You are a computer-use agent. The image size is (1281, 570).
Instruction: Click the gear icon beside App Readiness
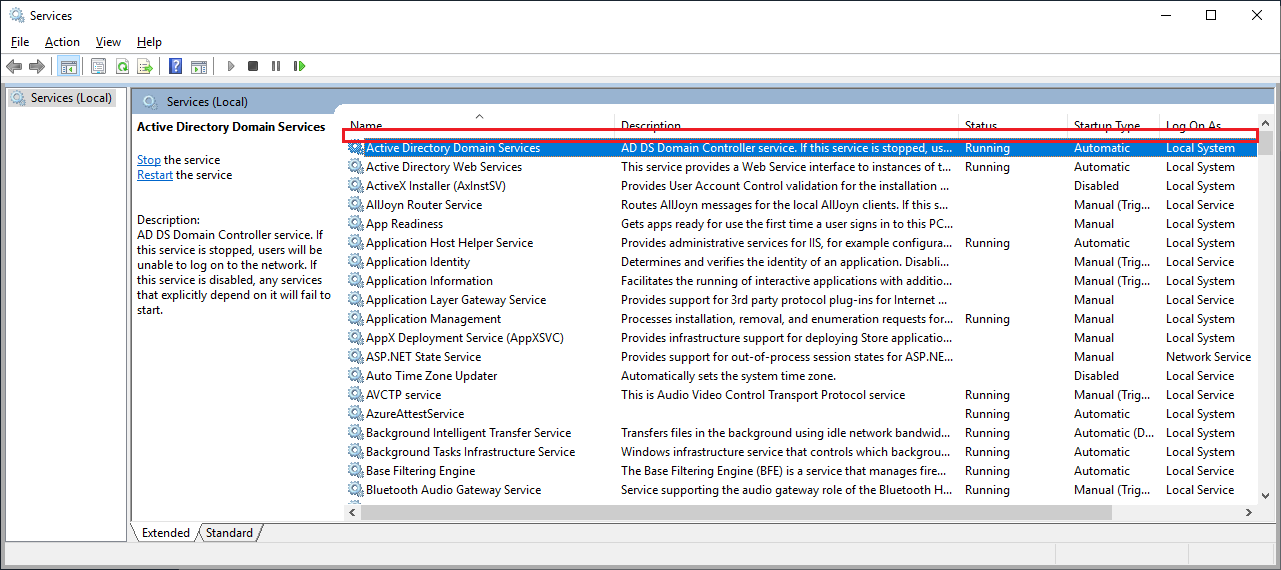click(355, 224)
